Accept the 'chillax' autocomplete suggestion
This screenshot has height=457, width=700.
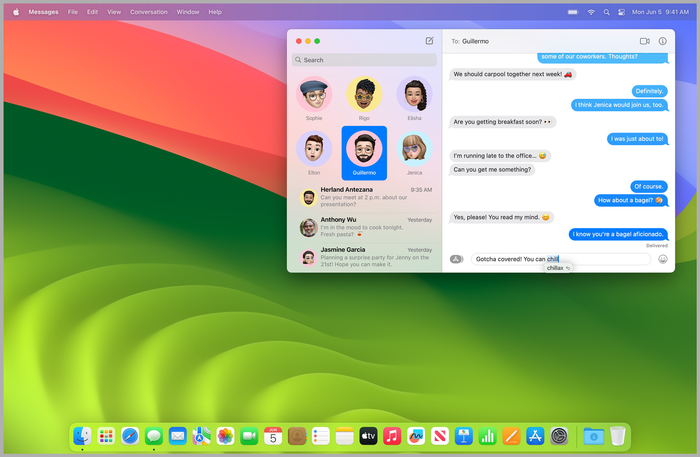point(557,269)
